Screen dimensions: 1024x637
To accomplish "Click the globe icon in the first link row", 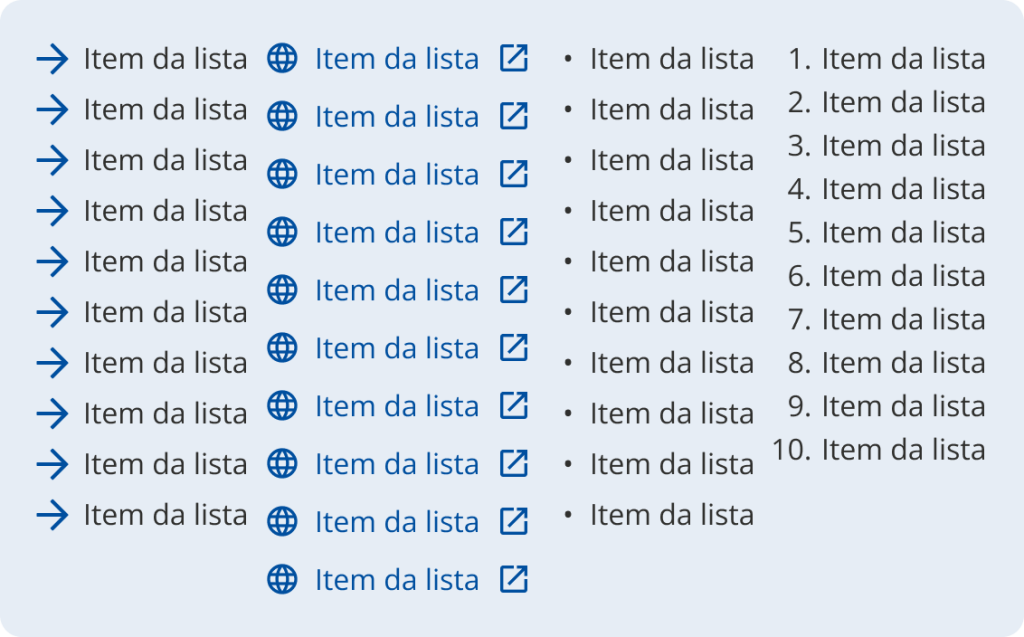I will (x=282, y=59).
